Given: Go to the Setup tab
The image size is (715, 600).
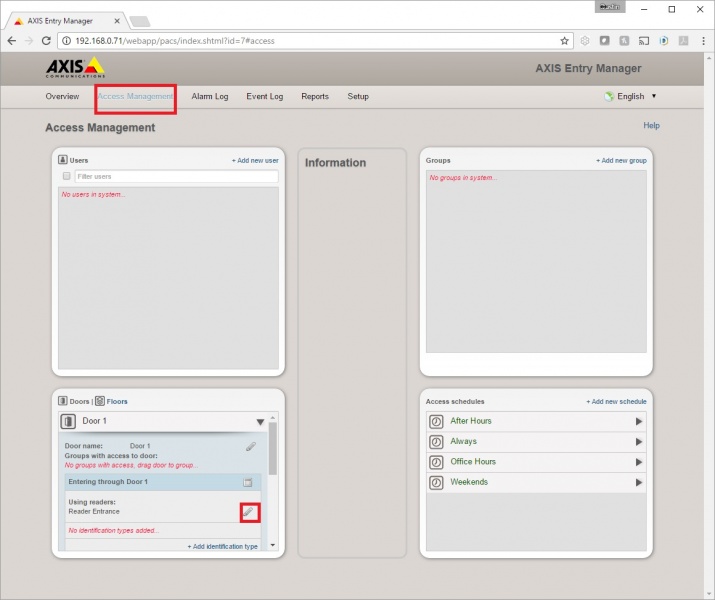Looking at the screenshot, I should coord(358,97).
